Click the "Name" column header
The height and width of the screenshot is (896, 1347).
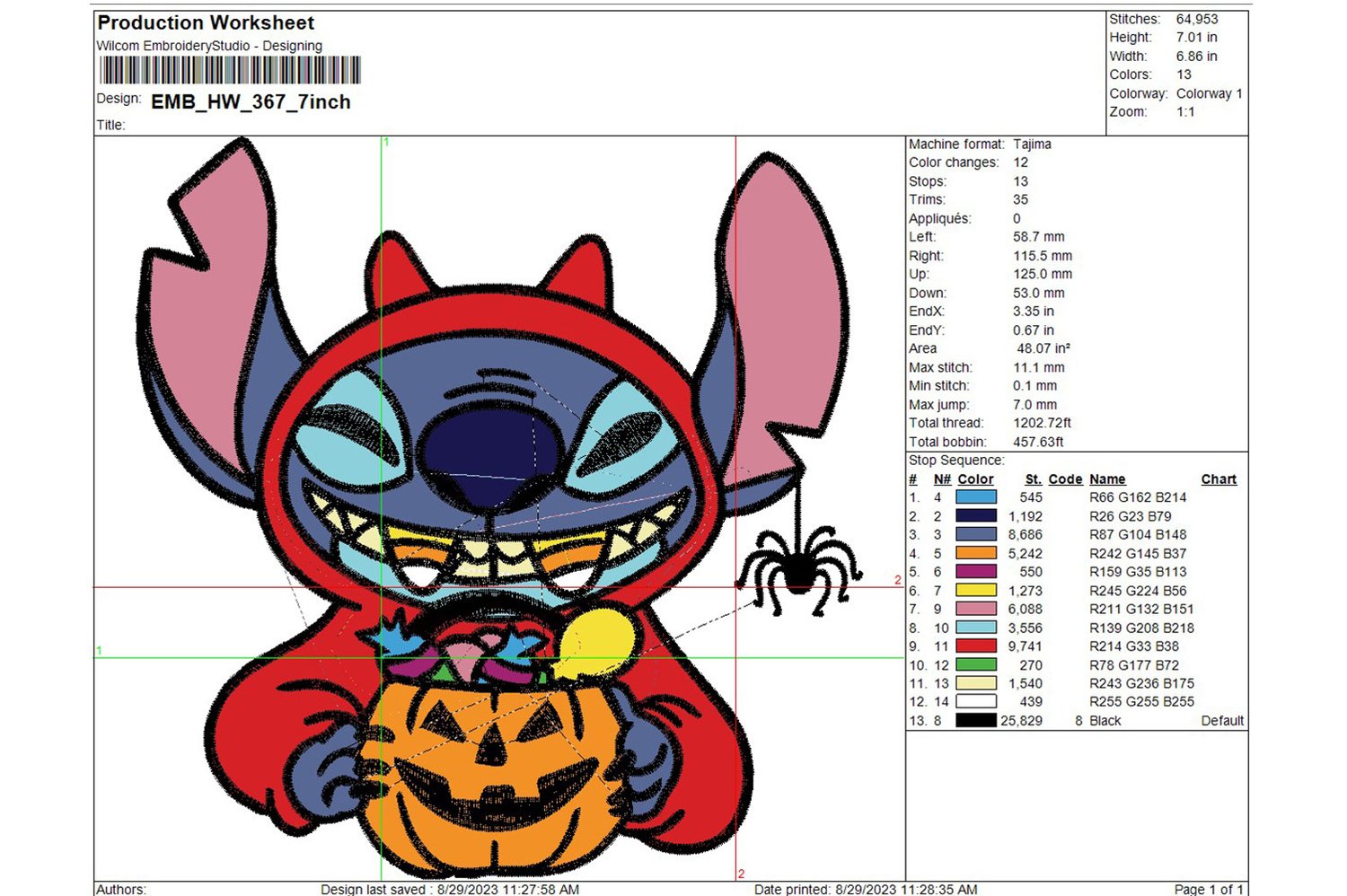pos(1107,479)
